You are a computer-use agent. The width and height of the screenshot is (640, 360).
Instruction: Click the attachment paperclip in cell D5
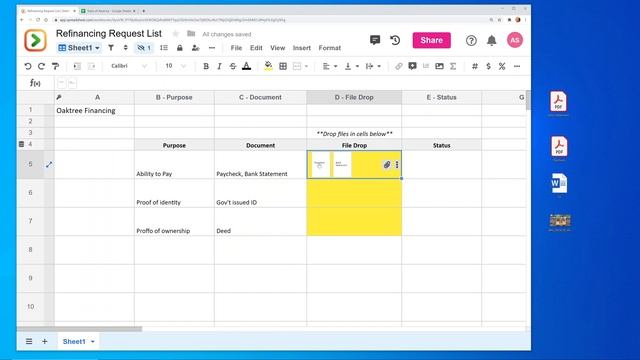pos(387,164)
